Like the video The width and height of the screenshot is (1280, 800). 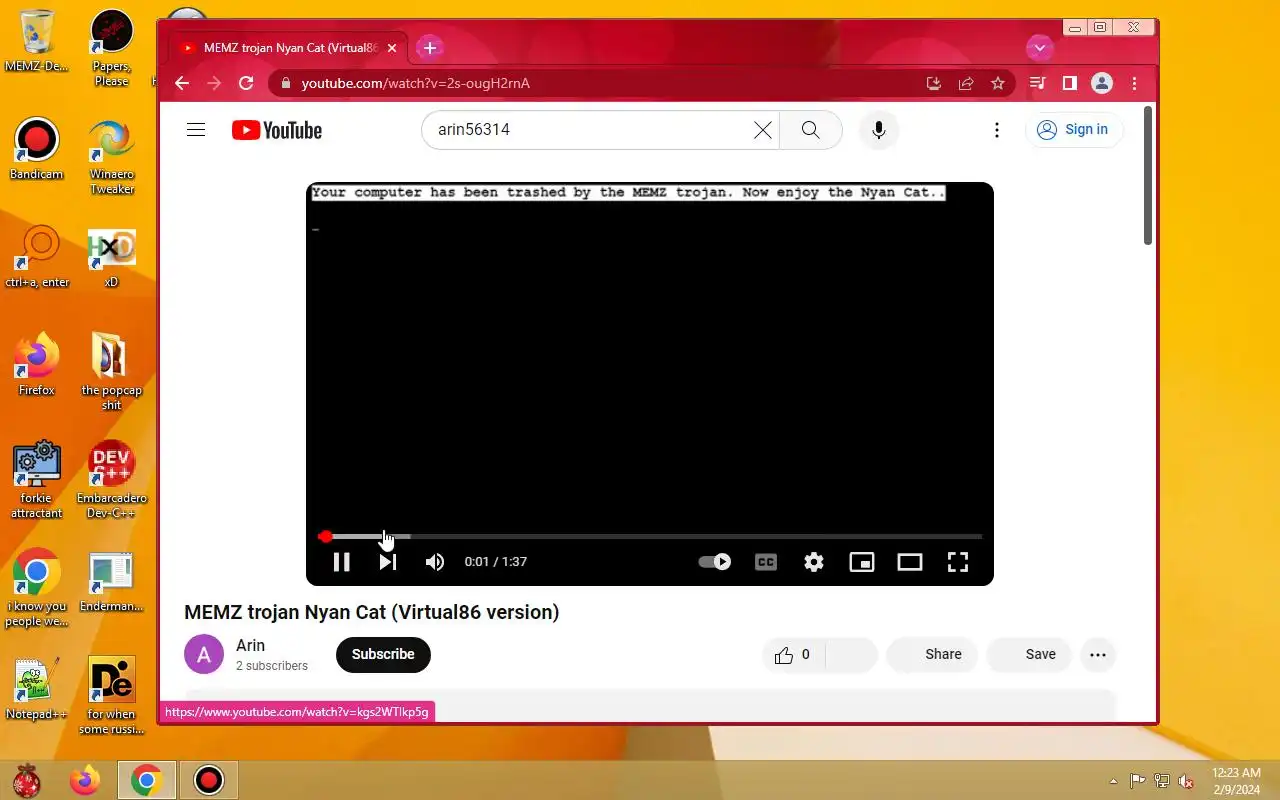coord(792,655)
